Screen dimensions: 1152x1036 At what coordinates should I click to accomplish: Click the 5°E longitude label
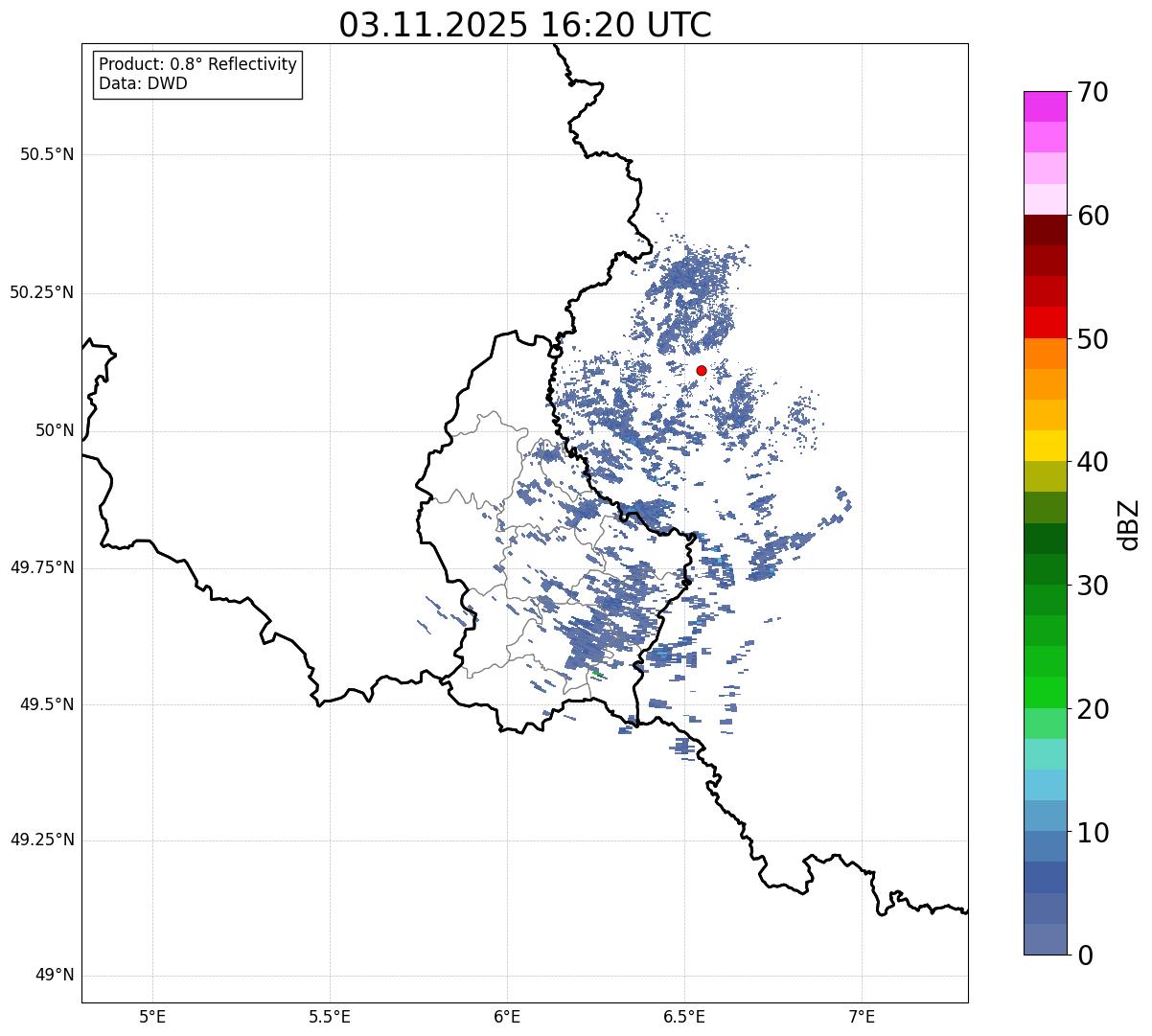pyautogui.click(x=152, y=1016)
